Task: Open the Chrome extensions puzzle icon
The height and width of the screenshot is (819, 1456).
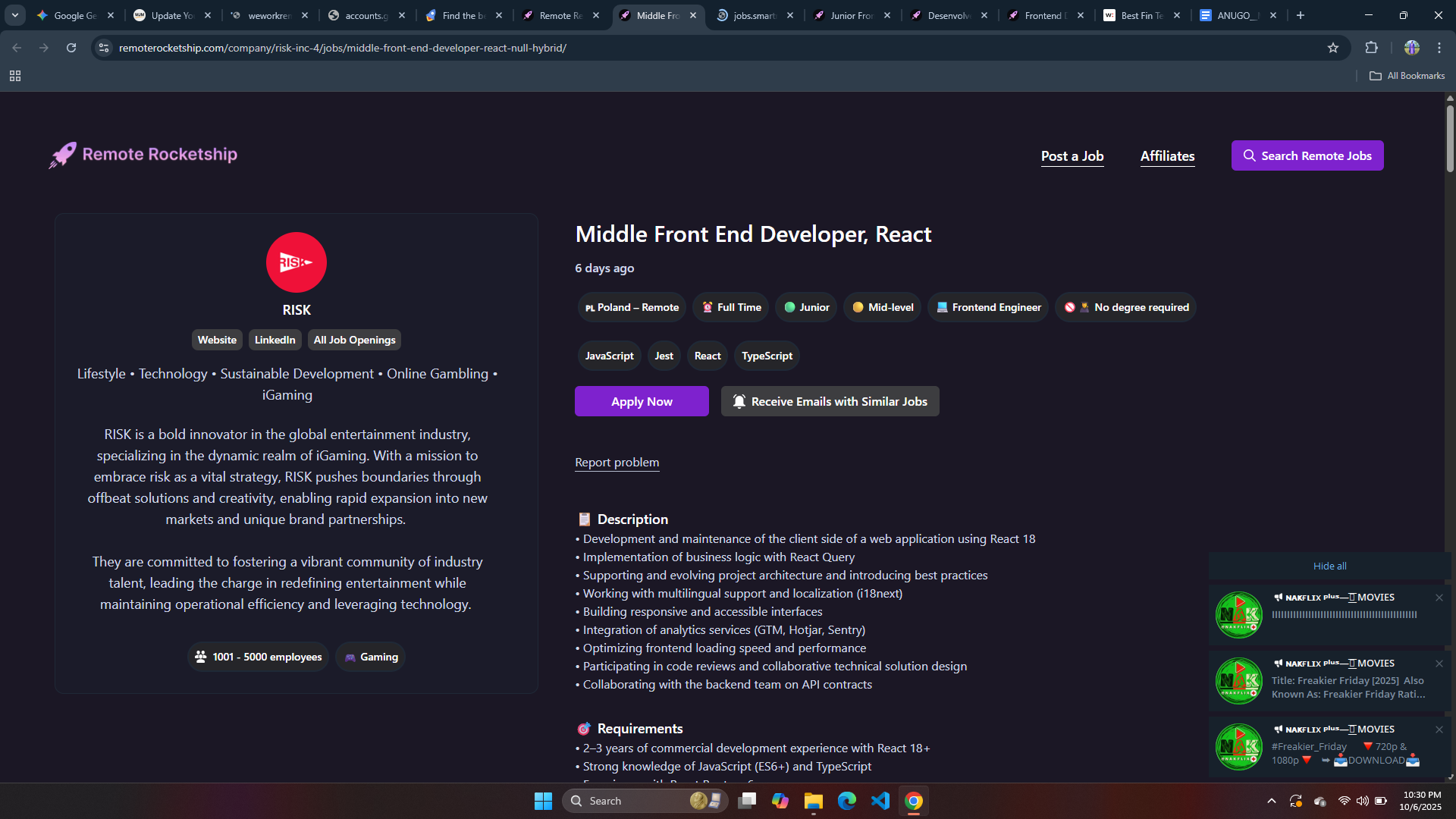Action: [x=1371, y=48]
